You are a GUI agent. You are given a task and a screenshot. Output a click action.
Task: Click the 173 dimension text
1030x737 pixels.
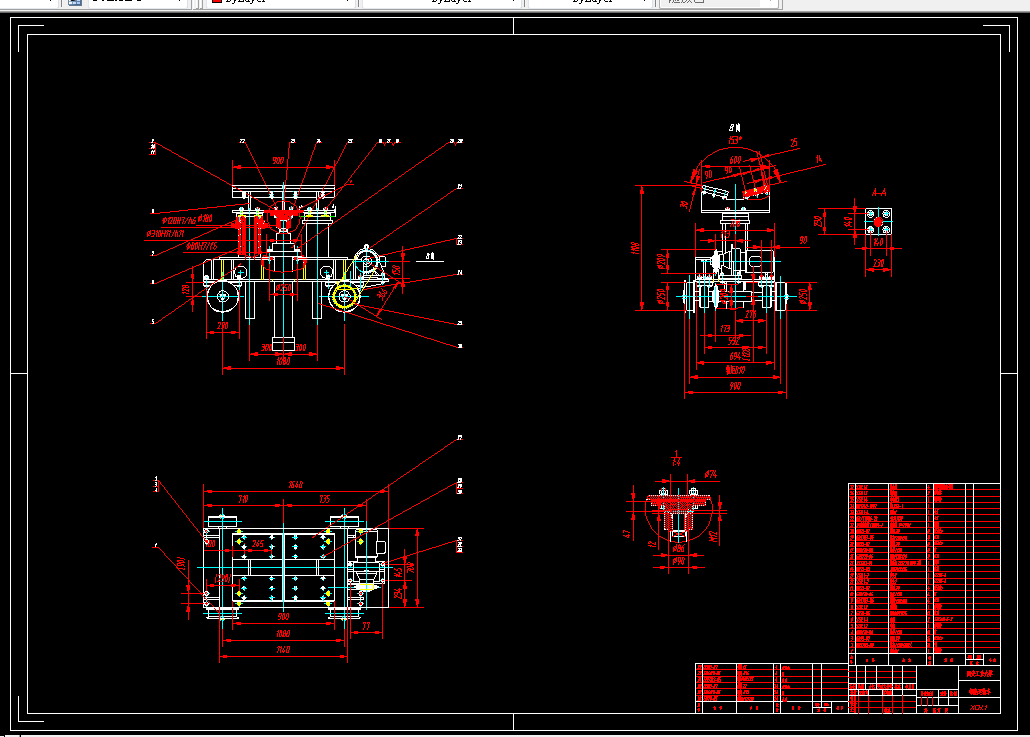(725, 328)
